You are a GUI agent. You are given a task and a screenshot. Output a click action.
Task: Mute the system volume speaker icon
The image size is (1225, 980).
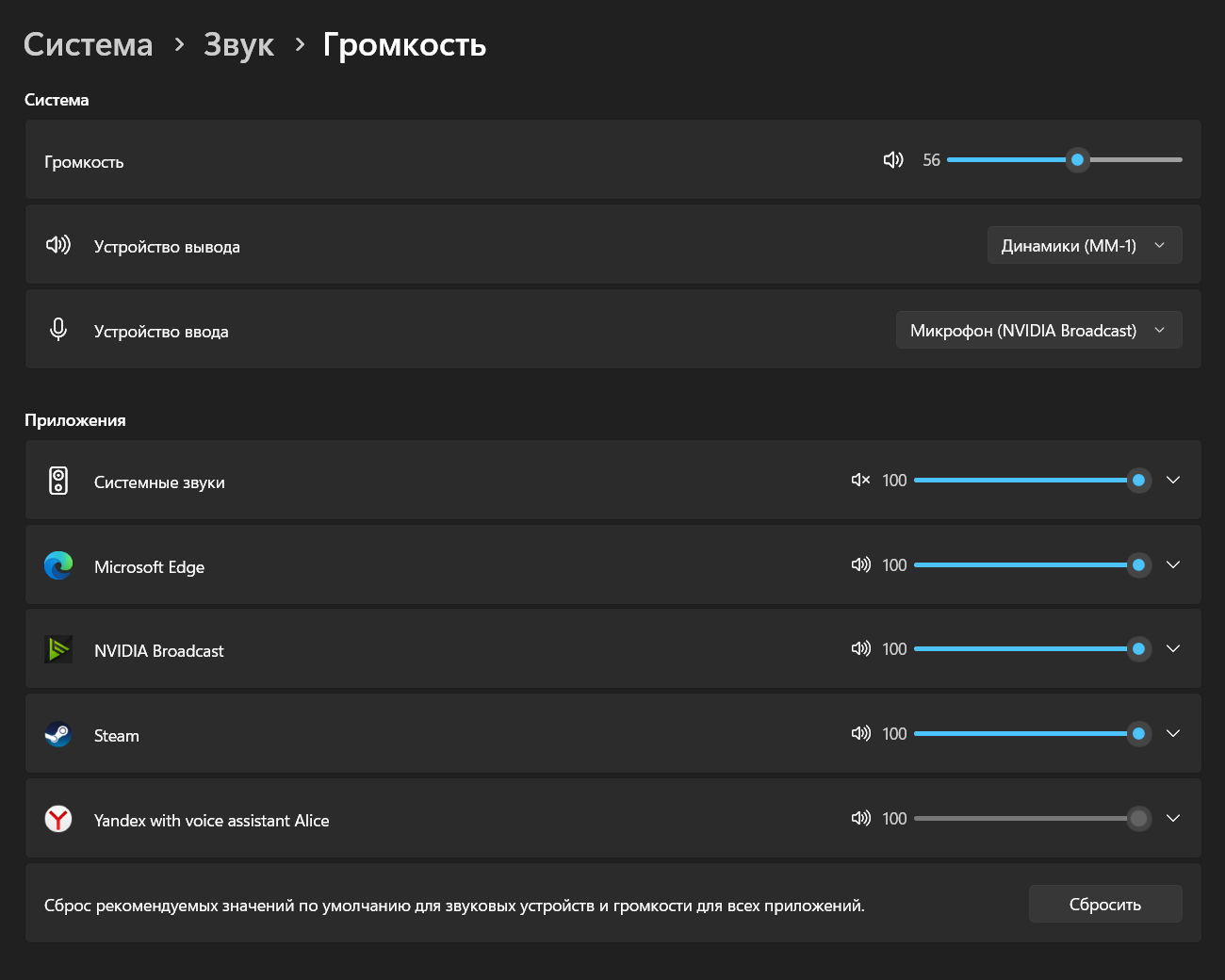coord(893,160)
